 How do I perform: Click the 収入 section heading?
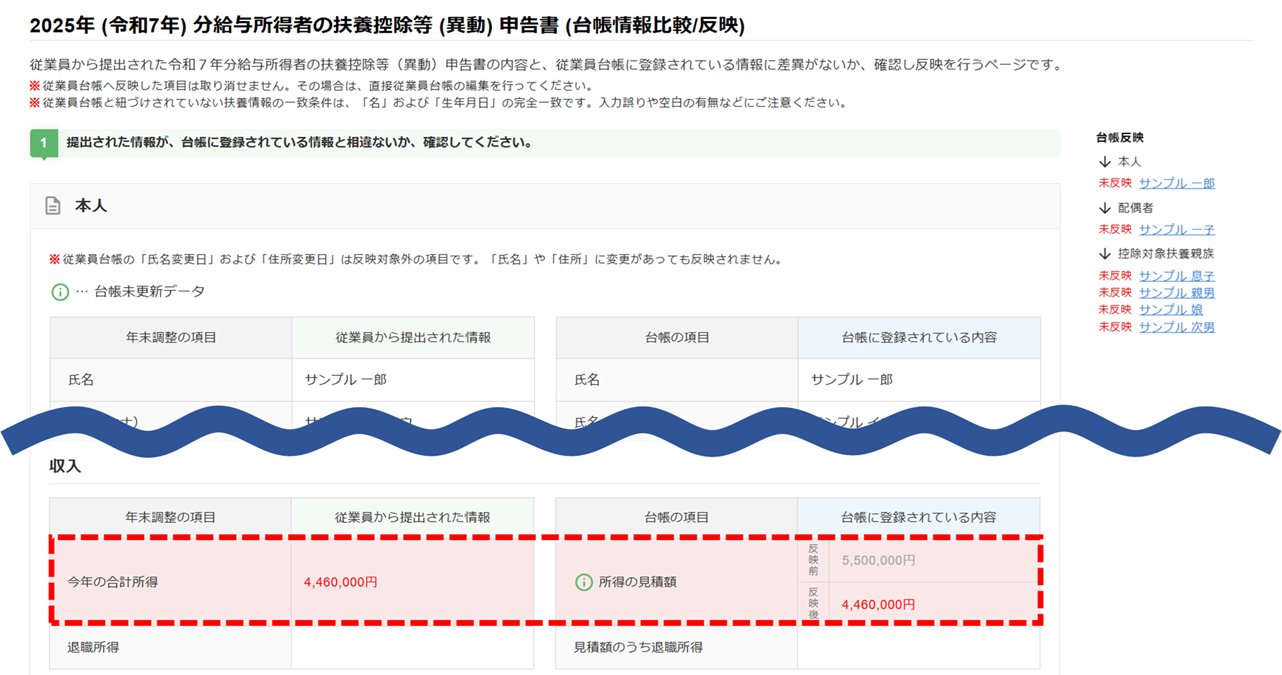pyautogui.click(x=65, y=467)
